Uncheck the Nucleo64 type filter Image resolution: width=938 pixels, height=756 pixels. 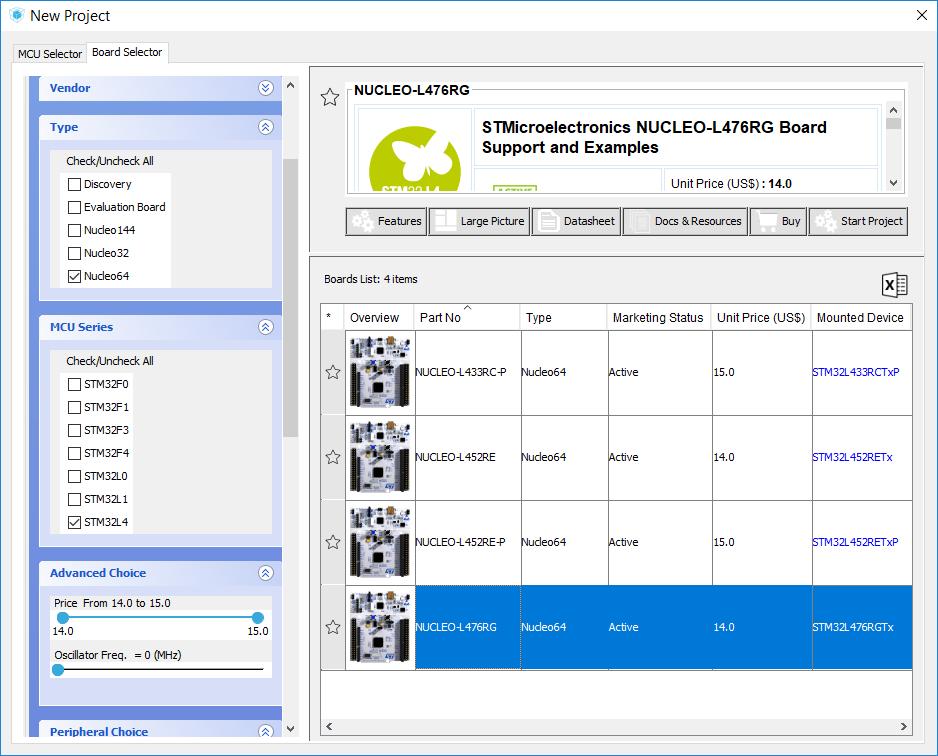point(74,276)
